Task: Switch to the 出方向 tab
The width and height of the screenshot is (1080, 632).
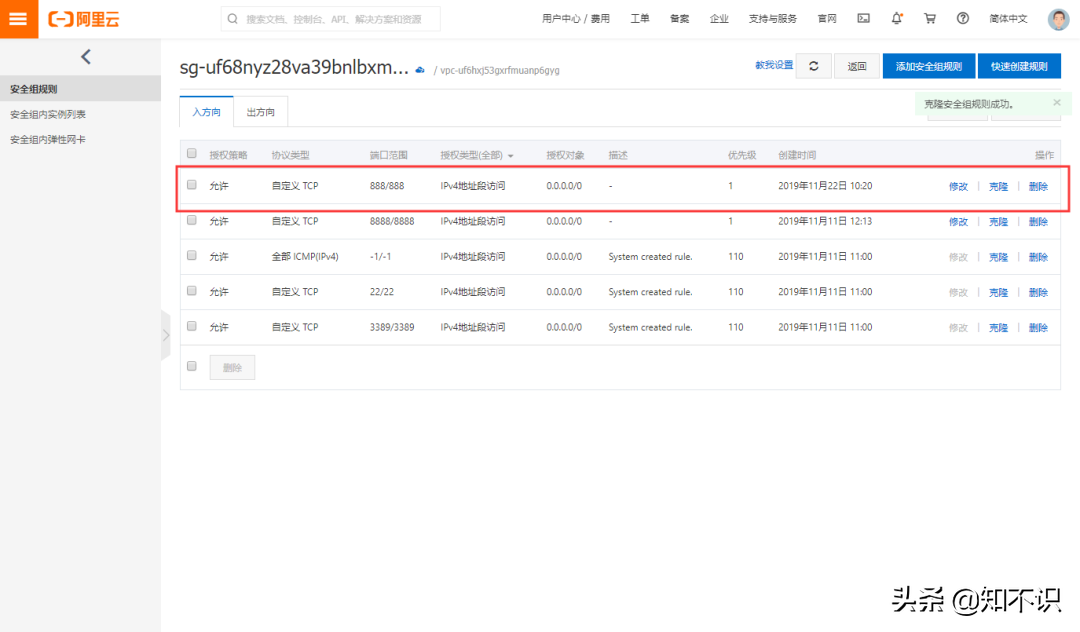Action: 260,112
